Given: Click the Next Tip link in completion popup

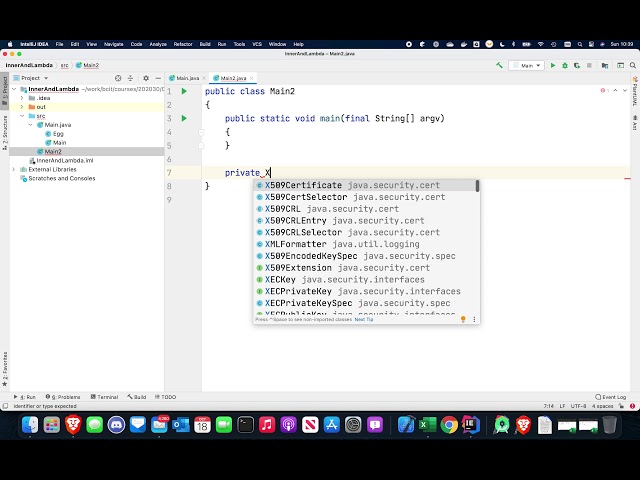Looking at the screenshot, I should click(x=364, y=320).
